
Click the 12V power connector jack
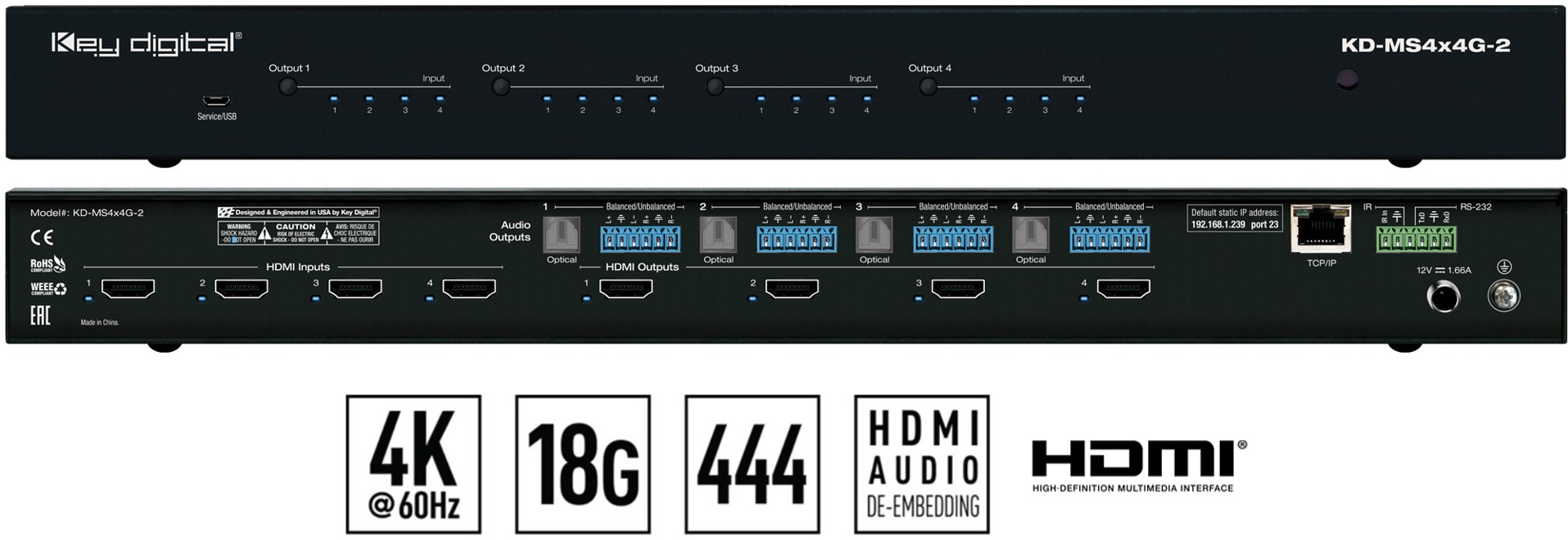pyautogui.click(x=1443, y=296)
